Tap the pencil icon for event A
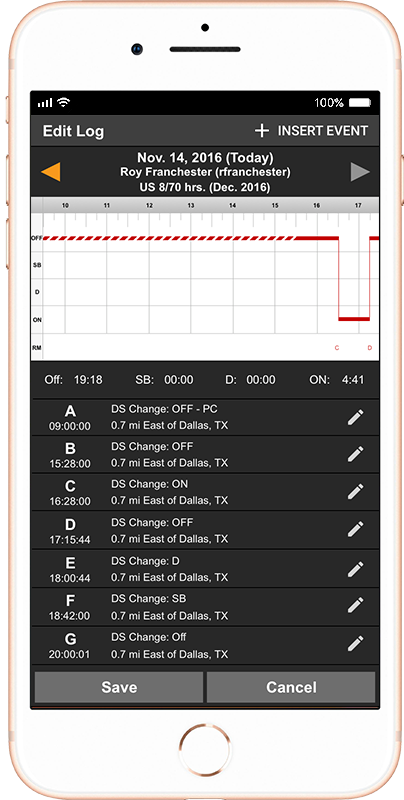Viewport: 404px width, 800px height. coord(356,417)
